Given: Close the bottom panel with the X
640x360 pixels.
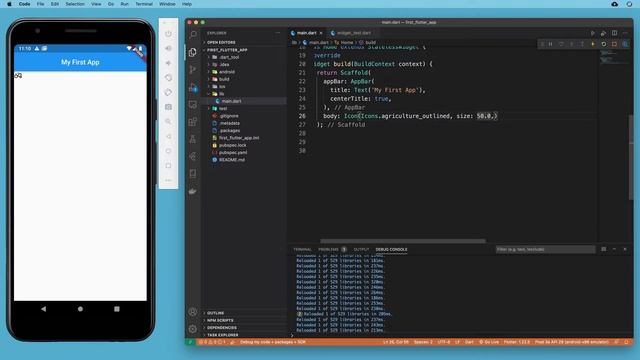Looking at the screenshot, I should 625,249.
